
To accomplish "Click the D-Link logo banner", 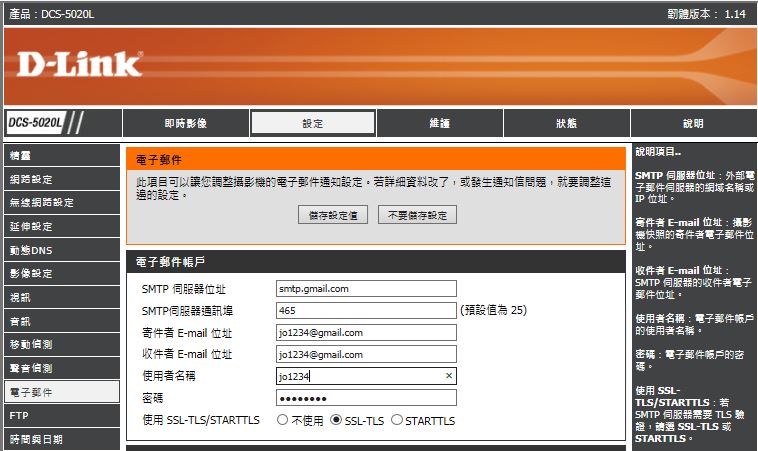I will 78,64.
